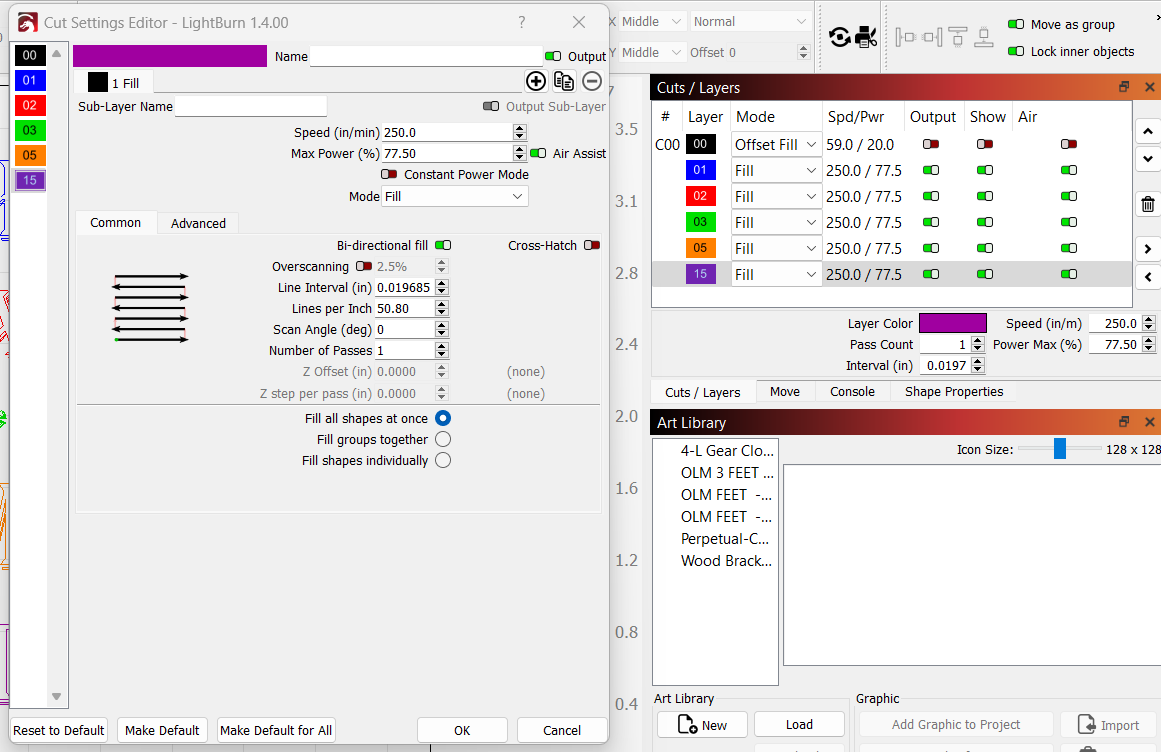Image resolution: width=1161 pixels, height=752 pixels.
Task: Select red layer 02 in editor list
Action: (30, 105)
